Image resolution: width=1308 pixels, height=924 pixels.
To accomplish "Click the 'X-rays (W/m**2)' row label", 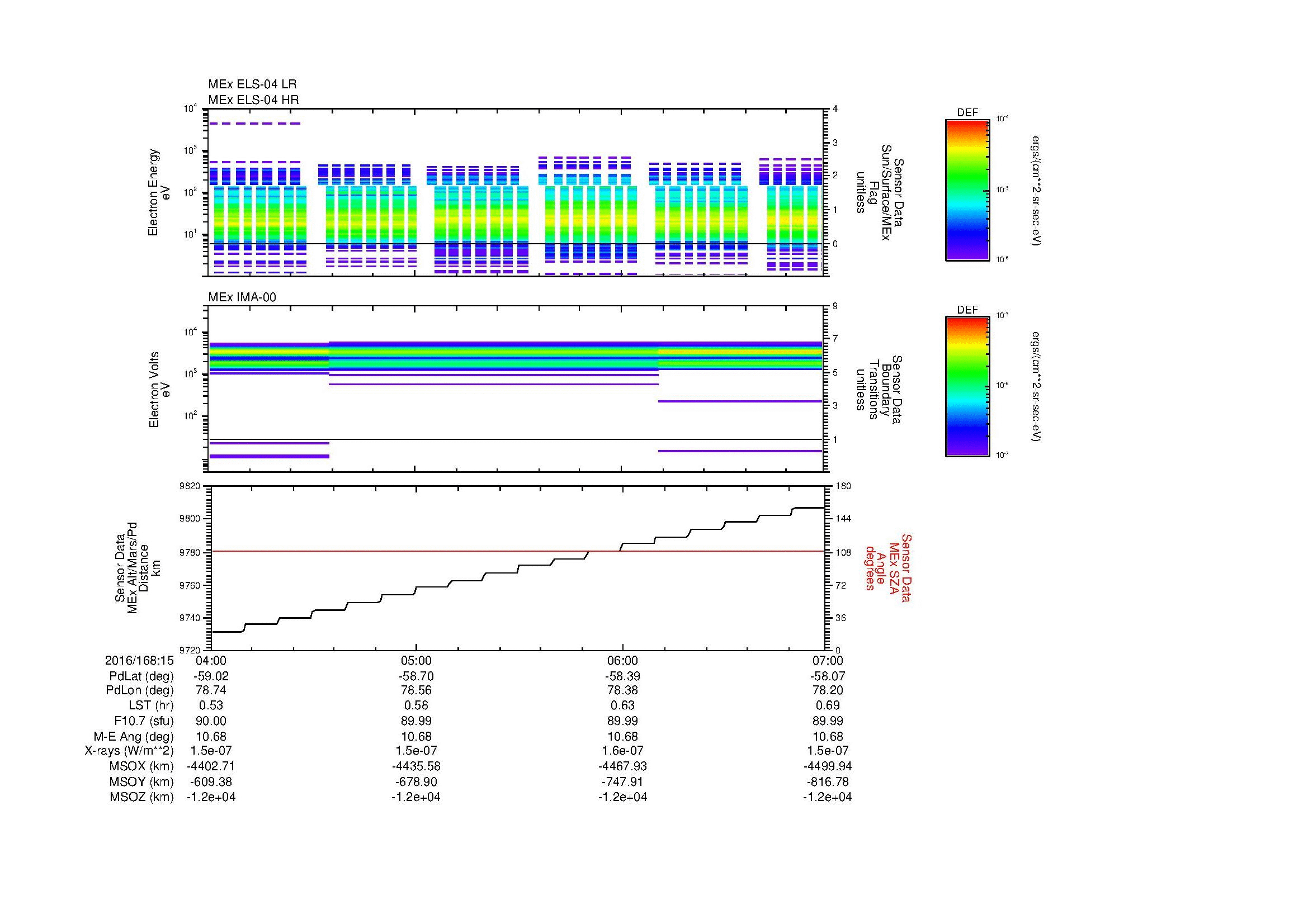I will 129,751.
